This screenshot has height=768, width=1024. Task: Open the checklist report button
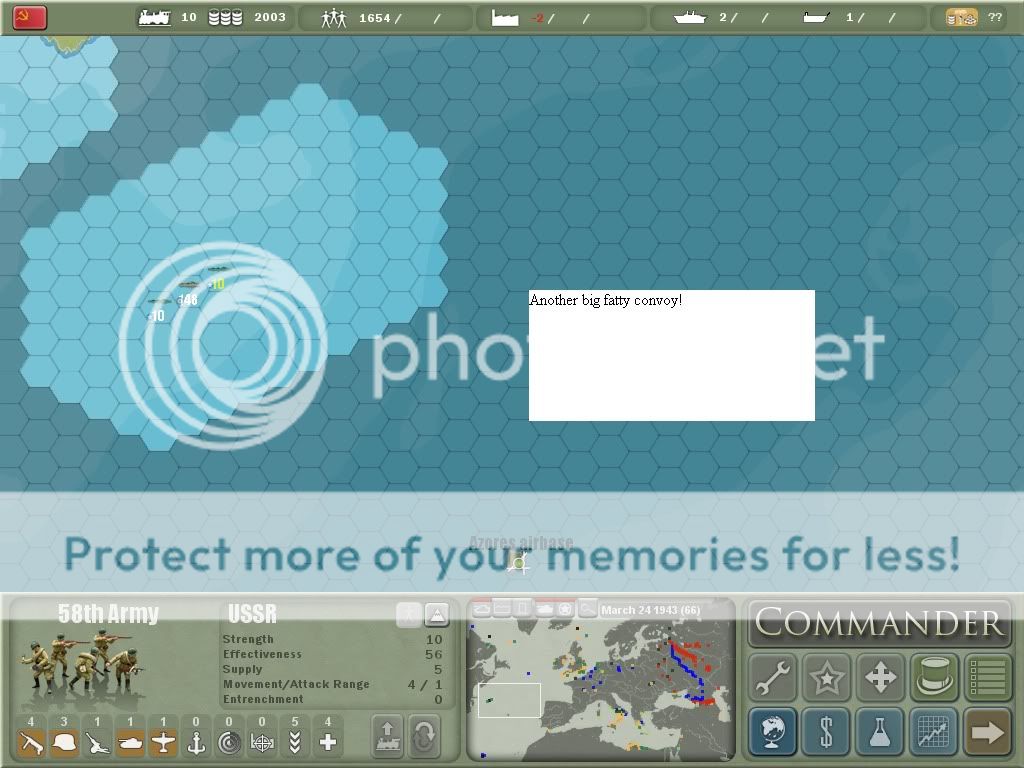coord(987,678)
